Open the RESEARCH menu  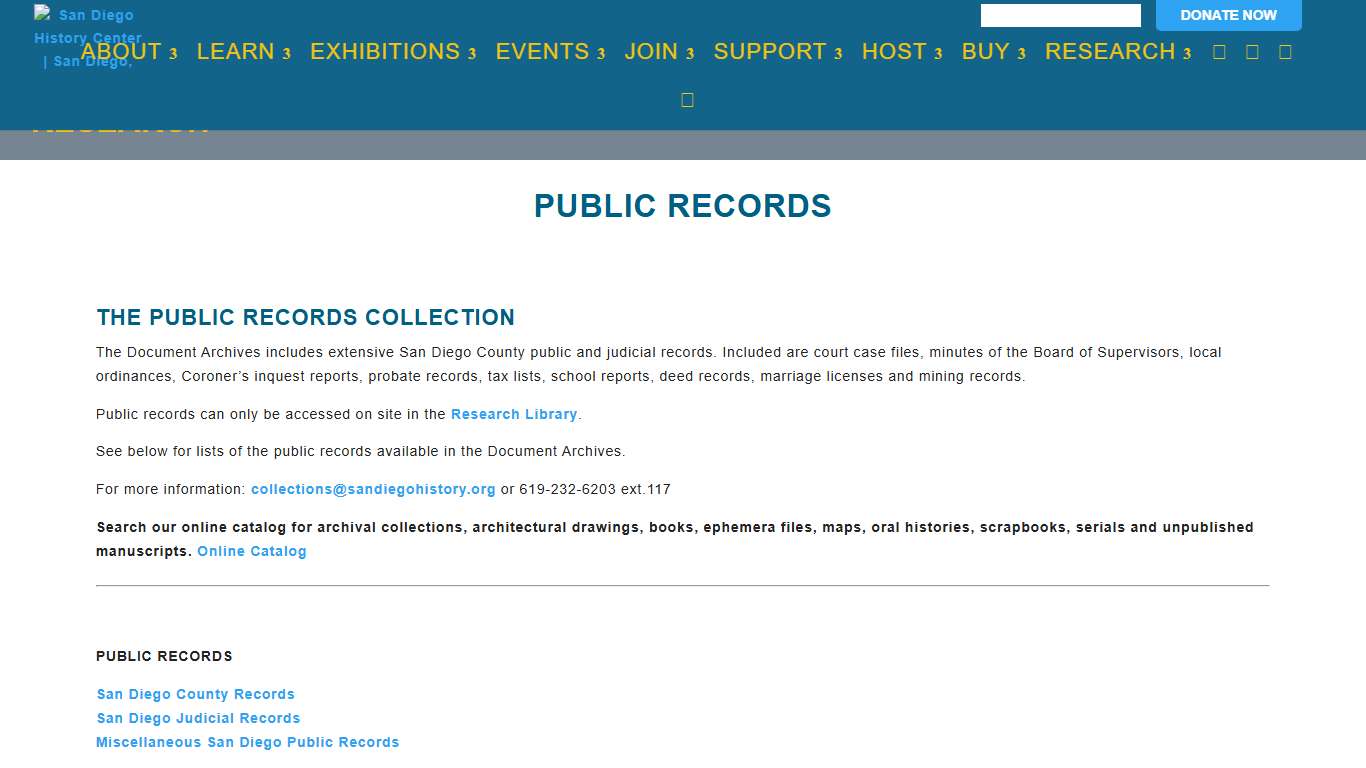coord(1109,51)
